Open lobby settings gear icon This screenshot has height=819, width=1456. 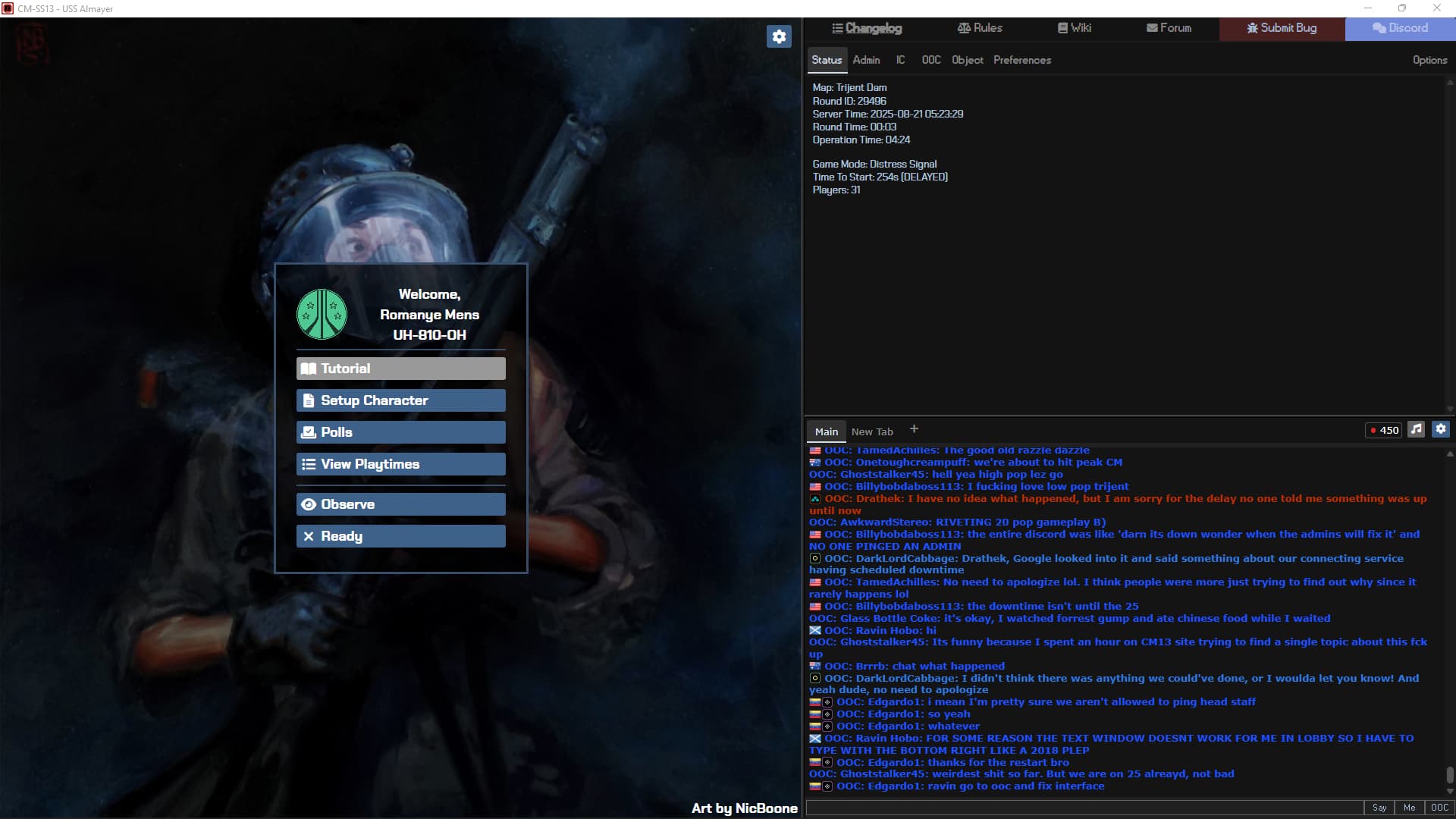point(779,36)
